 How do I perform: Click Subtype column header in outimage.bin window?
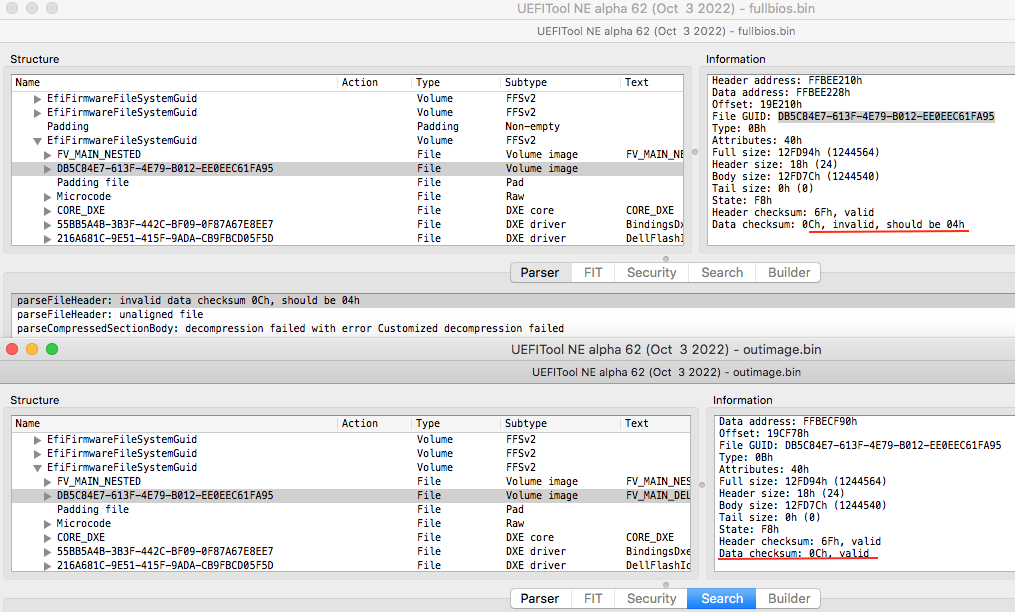[560, 423]
